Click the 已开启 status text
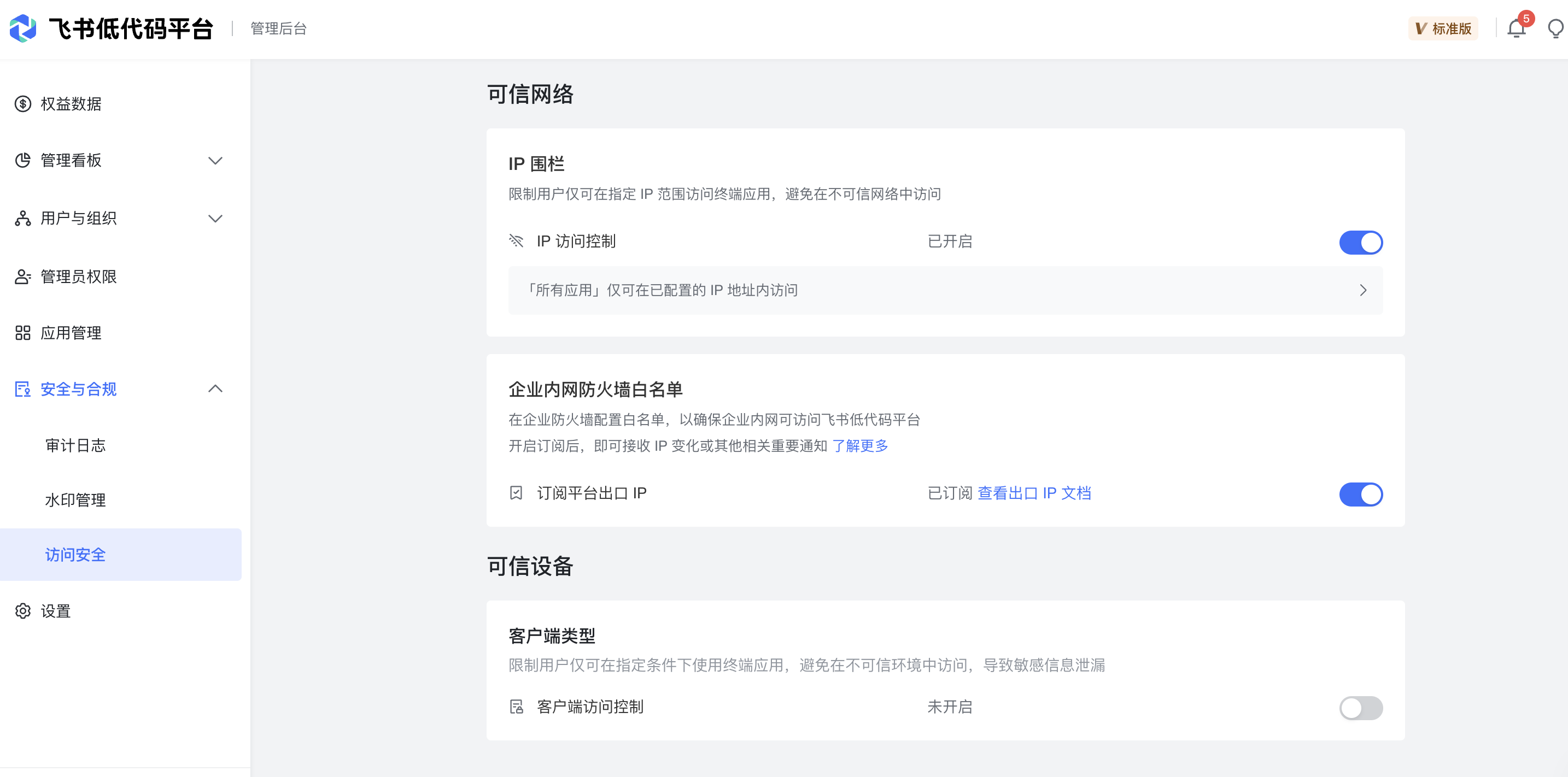 click(949, 241)
